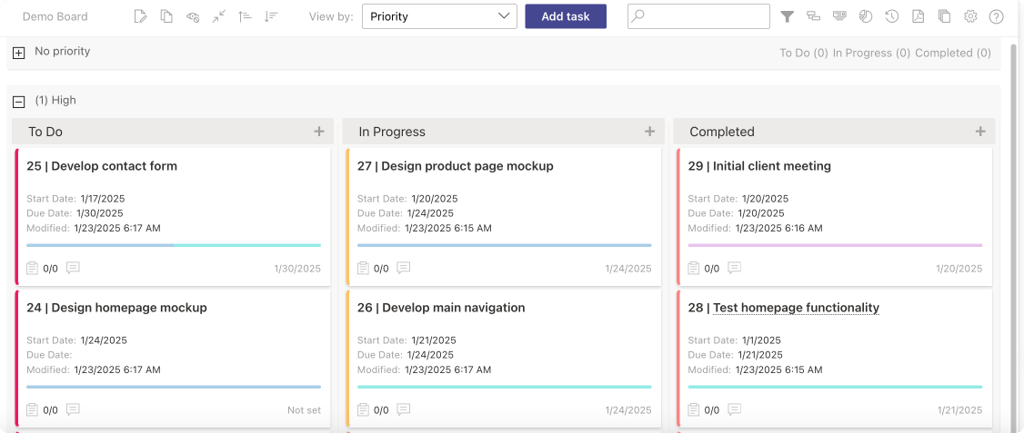
Task: Click "1/21/2025" footer date on Test homepage card
Action: (959, 410)
